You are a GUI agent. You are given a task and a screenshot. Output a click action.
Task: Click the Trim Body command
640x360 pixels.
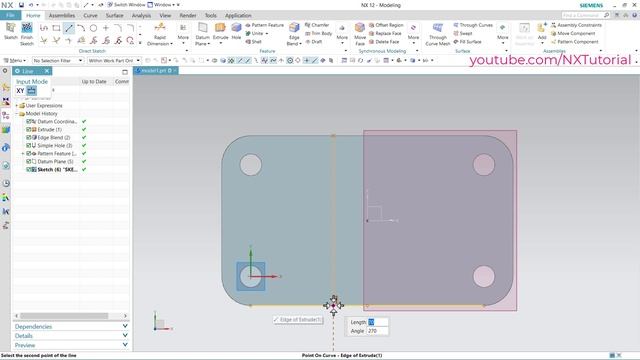pyautogui.click(x=318, y=33)
